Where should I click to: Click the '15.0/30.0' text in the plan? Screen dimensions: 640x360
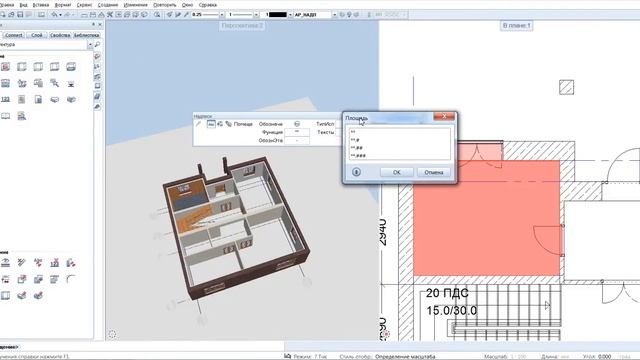point(451,311)
